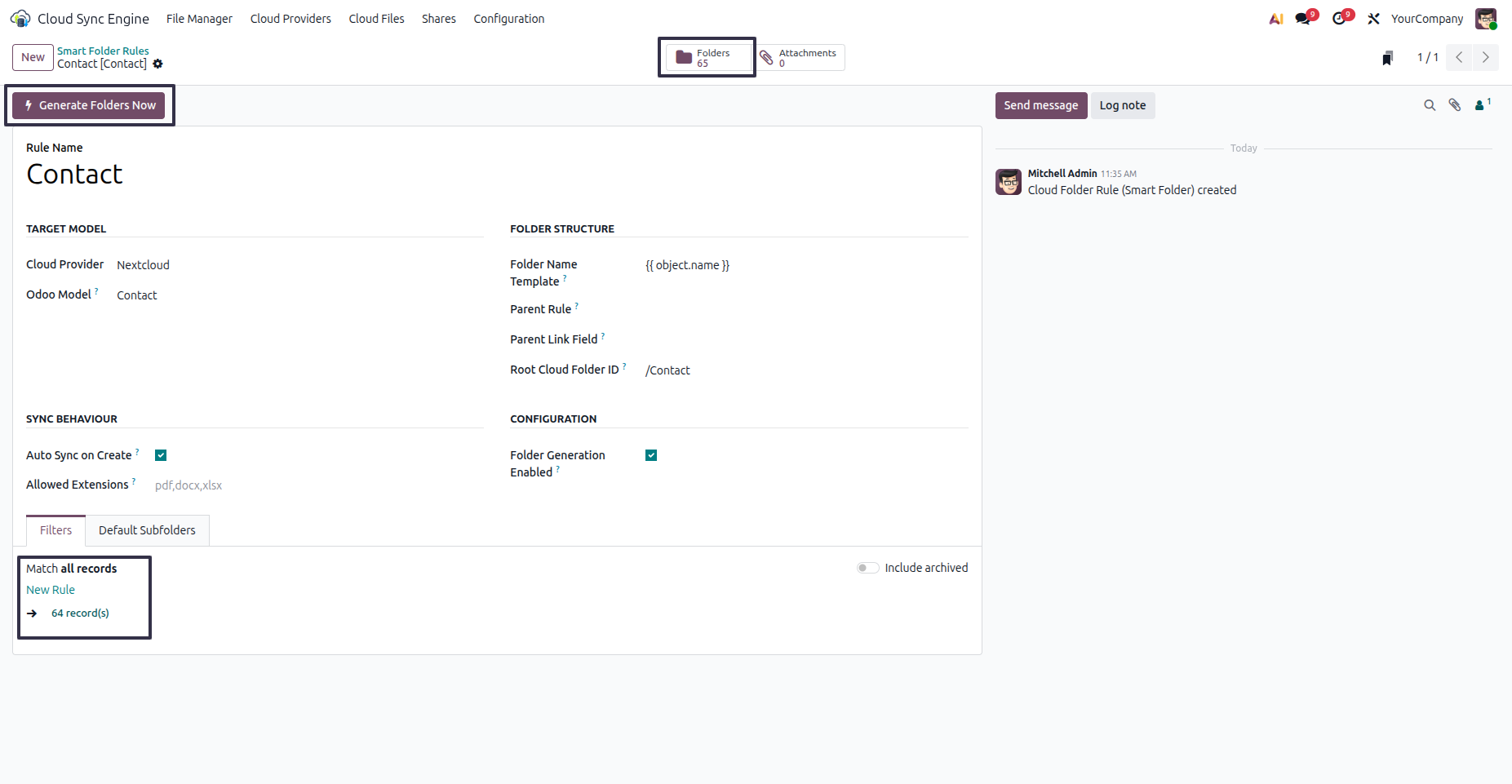Go to previous record arrow
Viewport: 1512px width, 784px height.
click(1459, 57)
